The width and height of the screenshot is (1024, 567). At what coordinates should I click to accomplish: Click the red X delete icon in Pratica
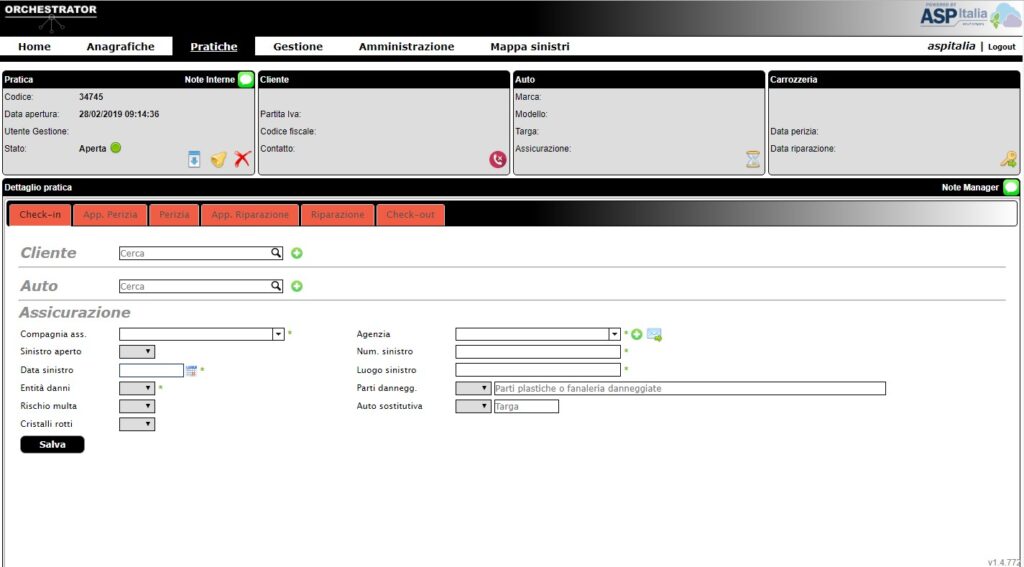(243, 159)
